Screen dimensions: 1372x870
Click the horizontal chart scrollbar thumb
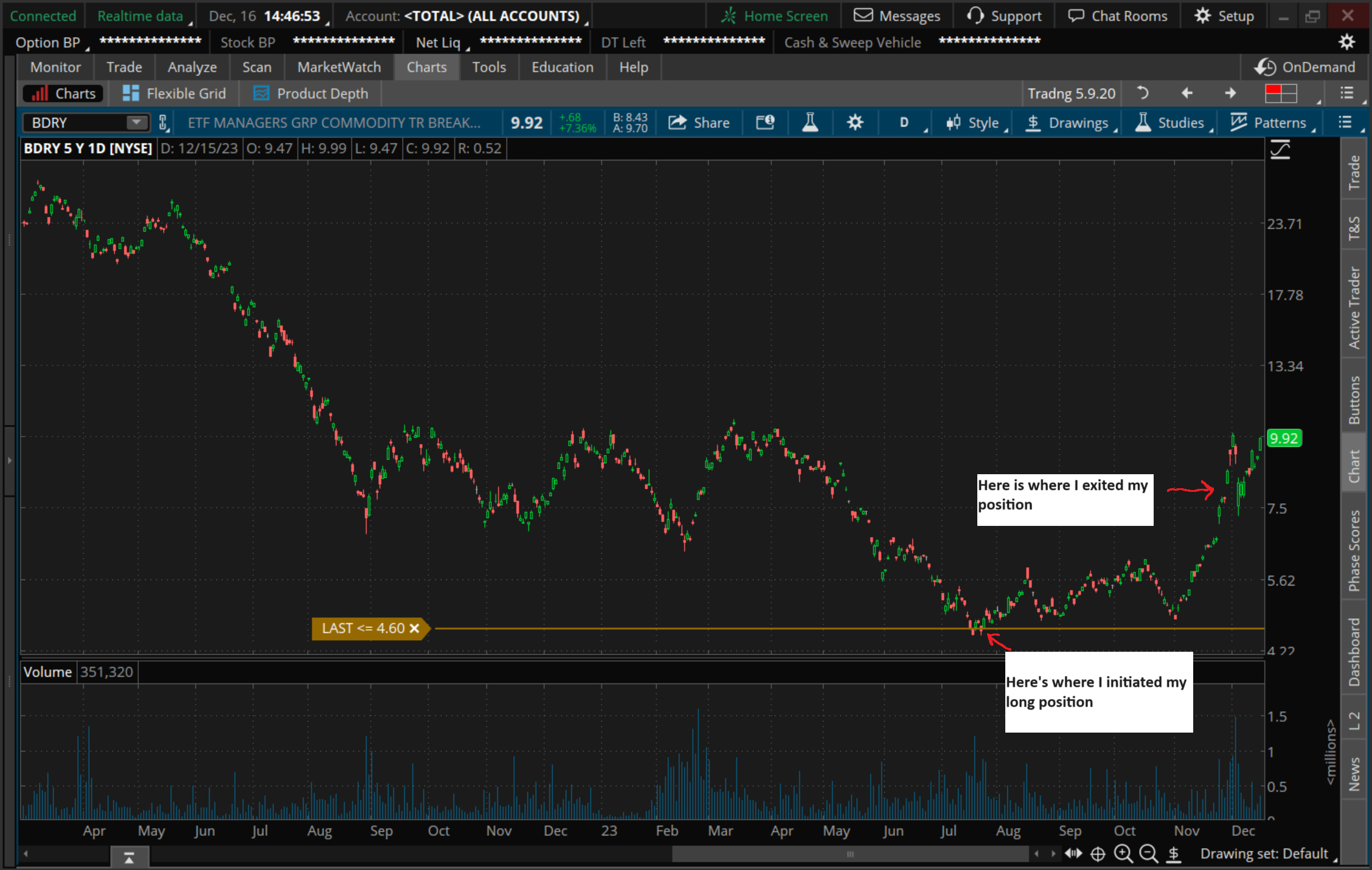[x=850, y=854]
